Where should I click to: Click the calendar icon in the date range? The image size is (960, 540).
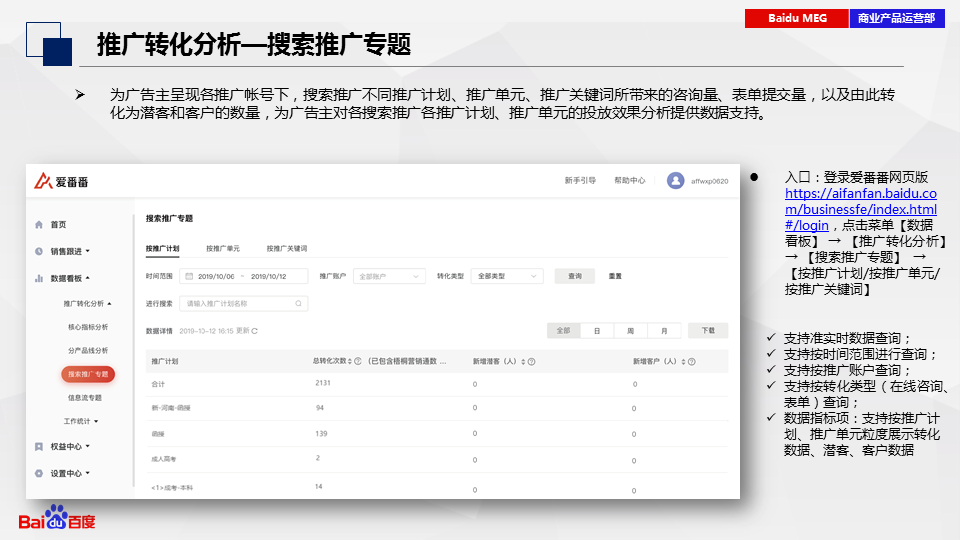tap(189, 276)
